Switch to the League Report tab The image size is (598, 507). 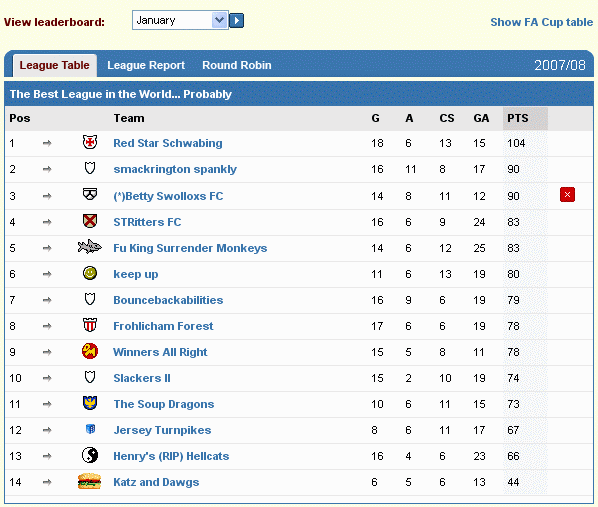click(x=146, y=65)
